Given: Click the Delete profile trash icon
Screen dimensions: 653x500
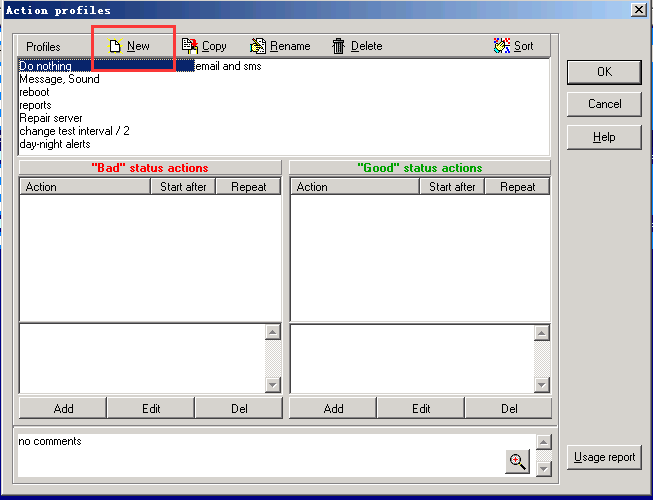Looking at the screenshot, I should [x=339, y=46].
